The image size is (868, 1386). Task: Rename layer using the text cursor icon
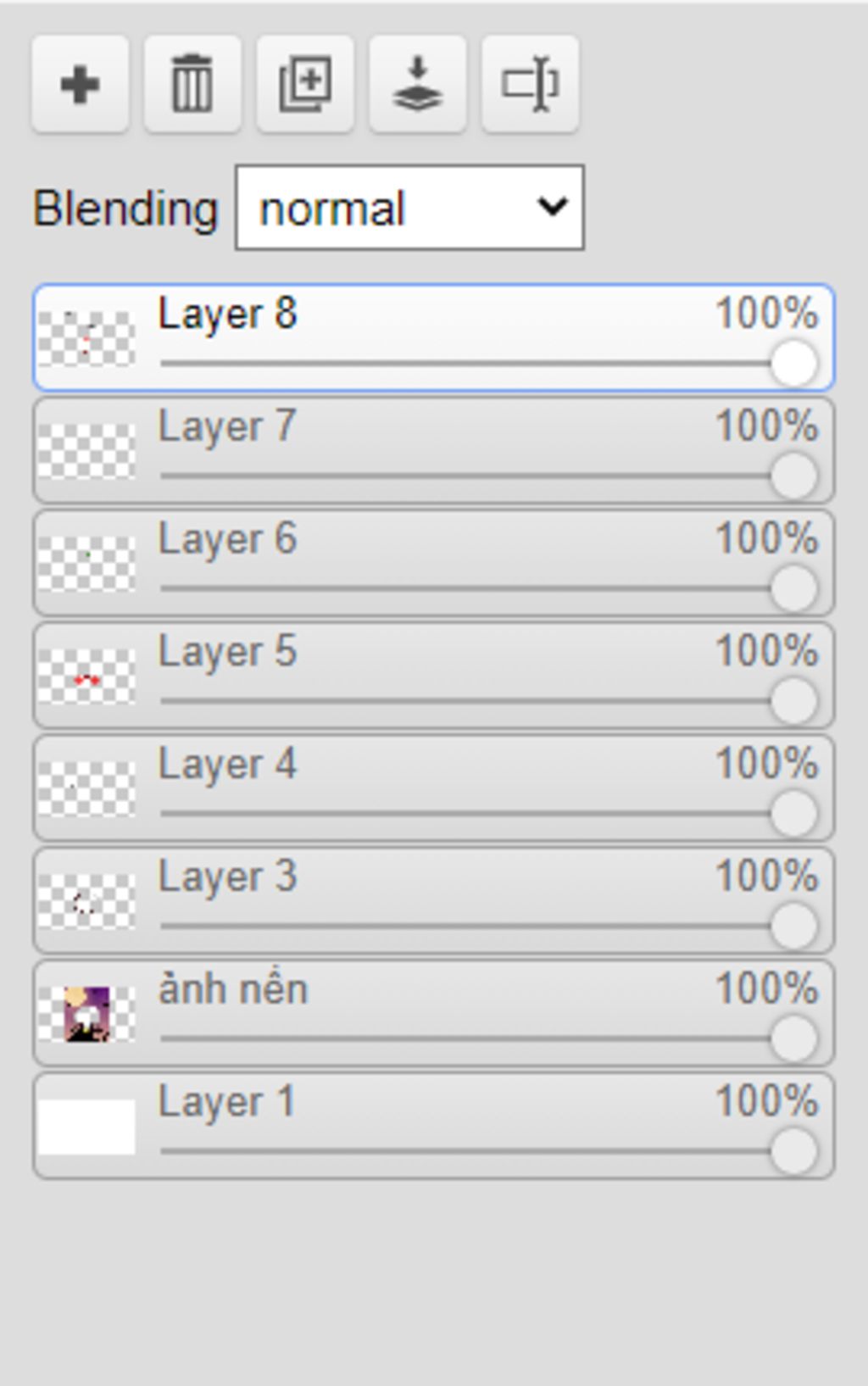(x=530, y=84)
